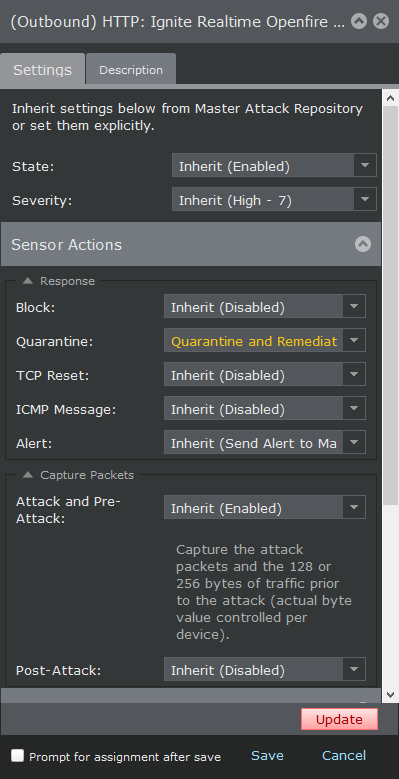Collapse the attack details panel header
Viewport: 399px width, 779px height.
(x=359, y=21)
